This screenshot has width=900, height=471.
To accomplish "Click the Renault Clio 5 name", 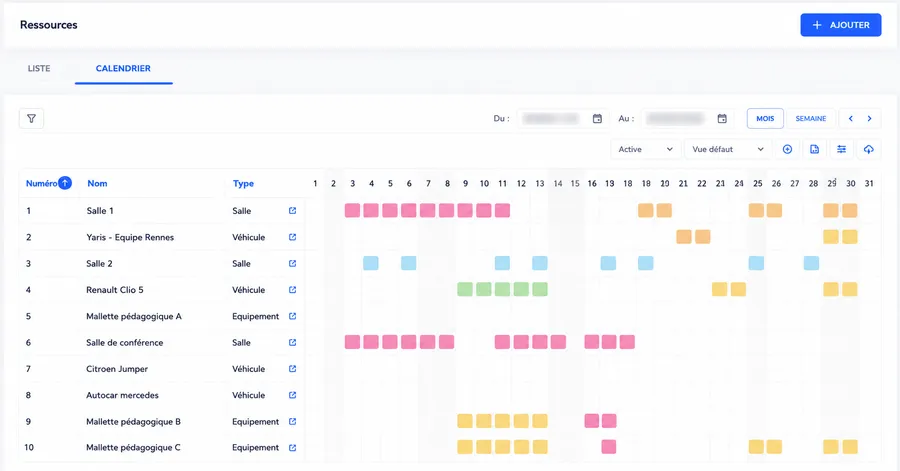I will 115,290.
